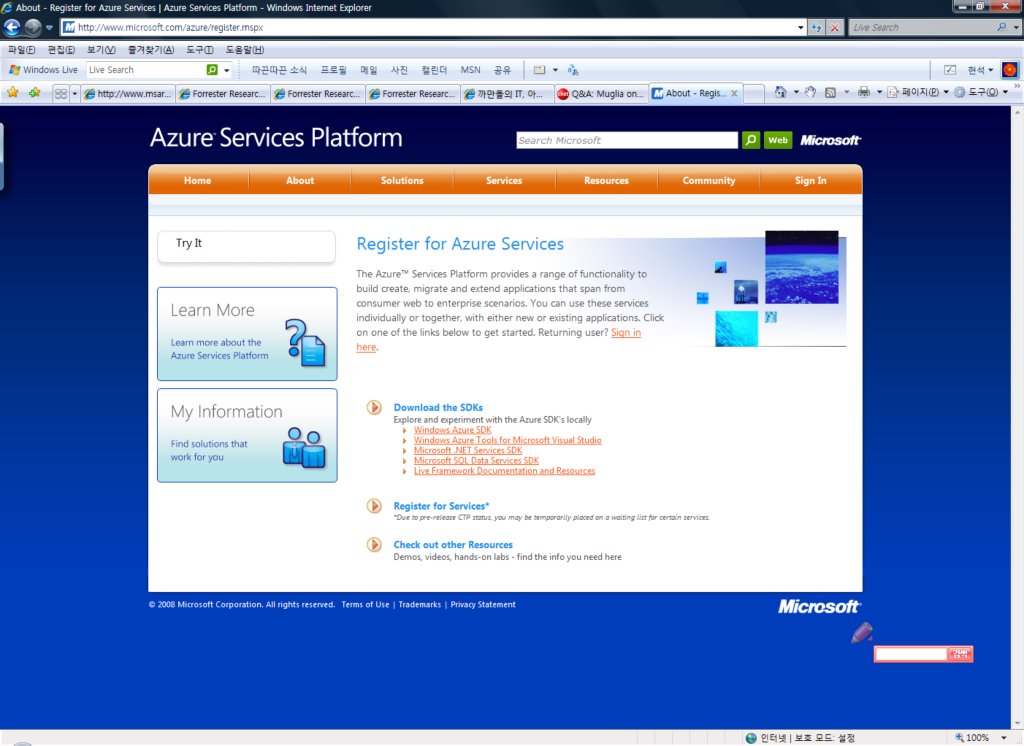Click the question mark document icon in Learn More
Viewport: 1024px width, 746px height.
(x=306, y=342)
